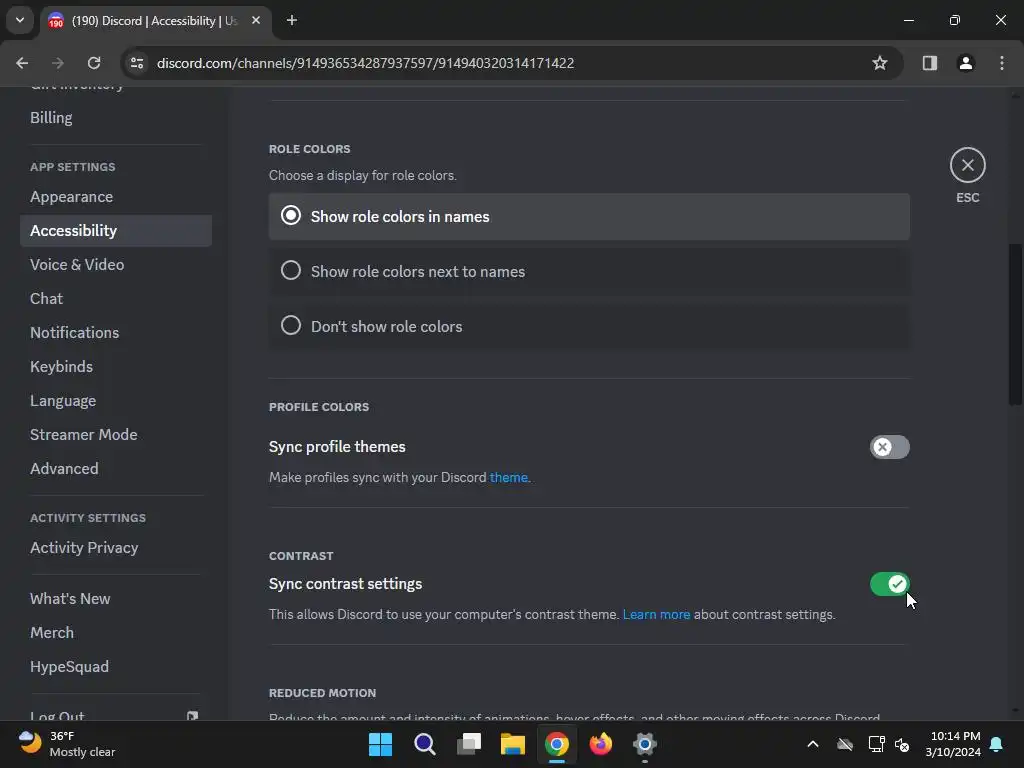Viewport: 1024px width, 768px height.
Task: Open Firefox from the taskbar
Action: pos(601,744)
